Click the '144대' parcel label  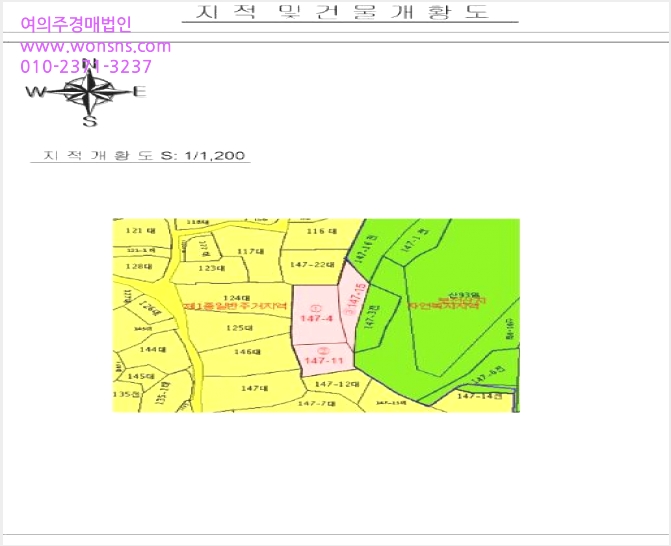point(153,350)
